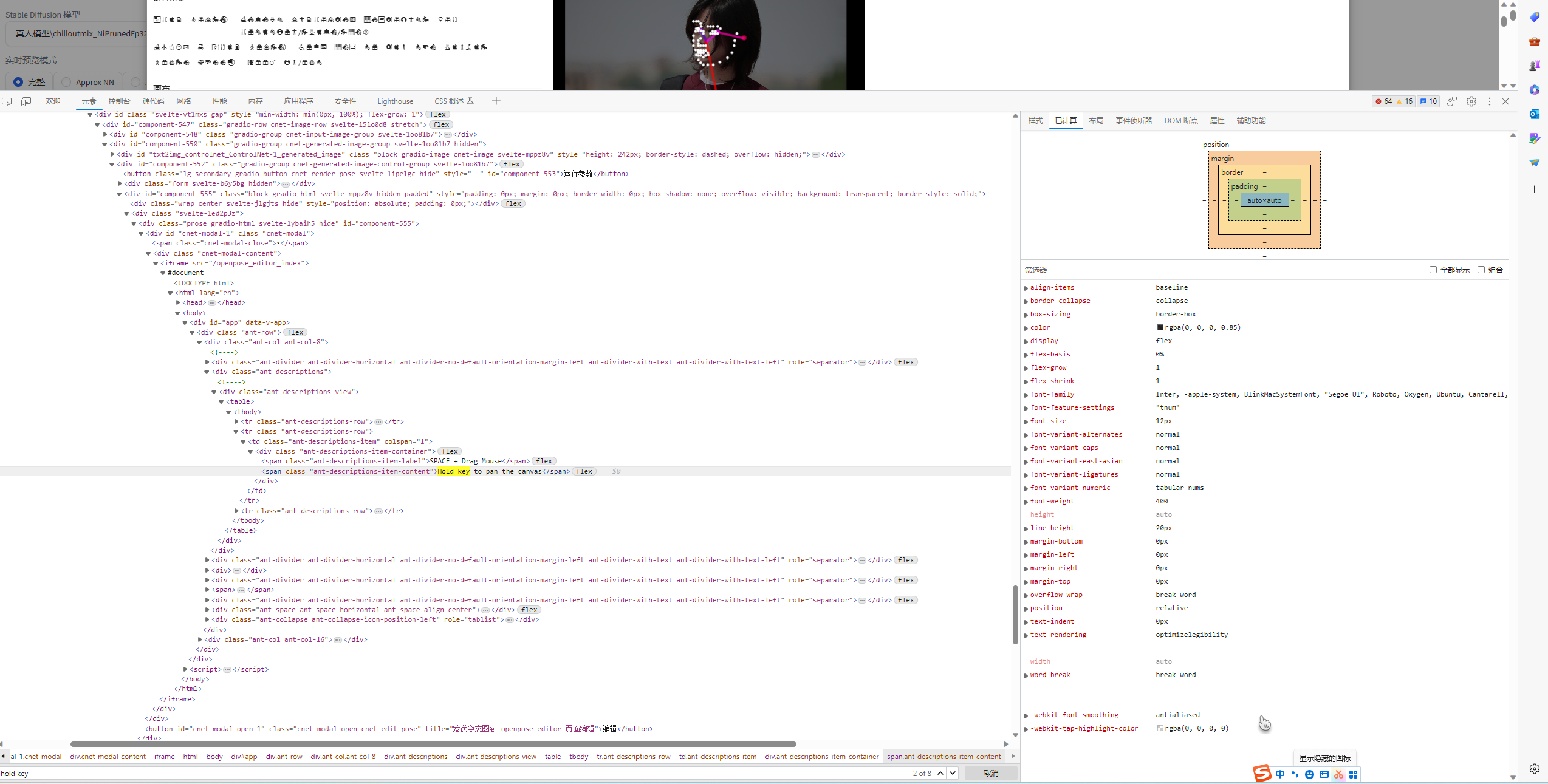Screen dimensions: 1548x784
Task: Check the 组合 checkbox
Action: [x=1482, y=270]
